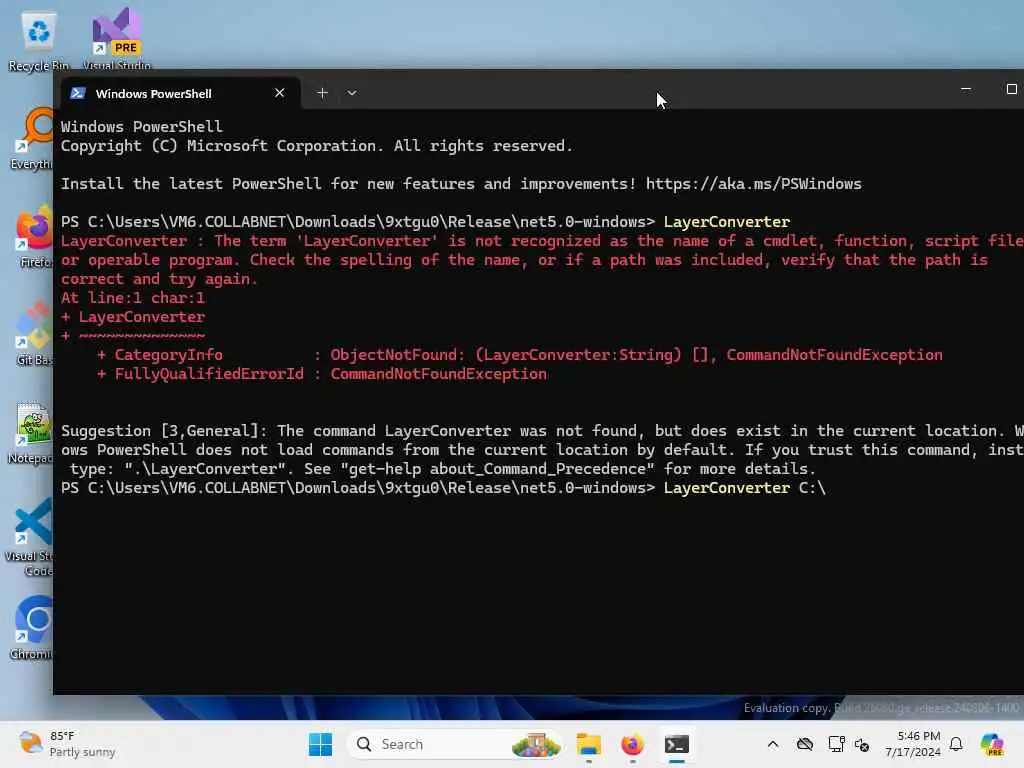Open the Visual Studio Code desktop shortcut

(31, 537)
